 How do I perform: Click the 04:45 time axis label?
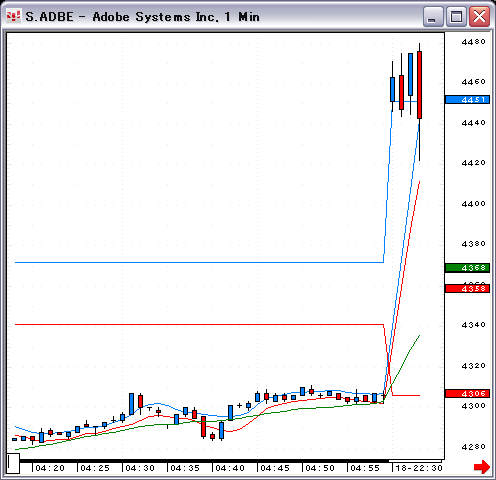[275, 468]
